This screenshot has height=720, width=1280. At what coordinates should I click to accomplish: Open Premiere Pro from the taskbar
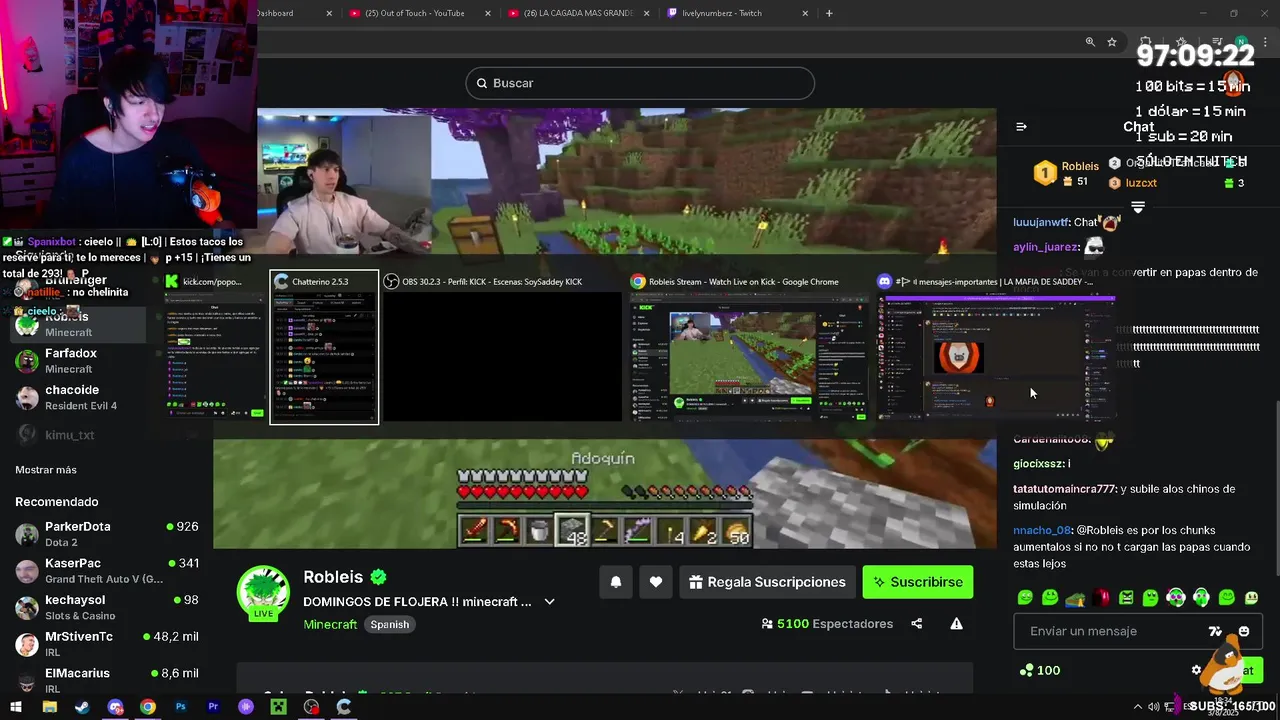pos(213,707)
